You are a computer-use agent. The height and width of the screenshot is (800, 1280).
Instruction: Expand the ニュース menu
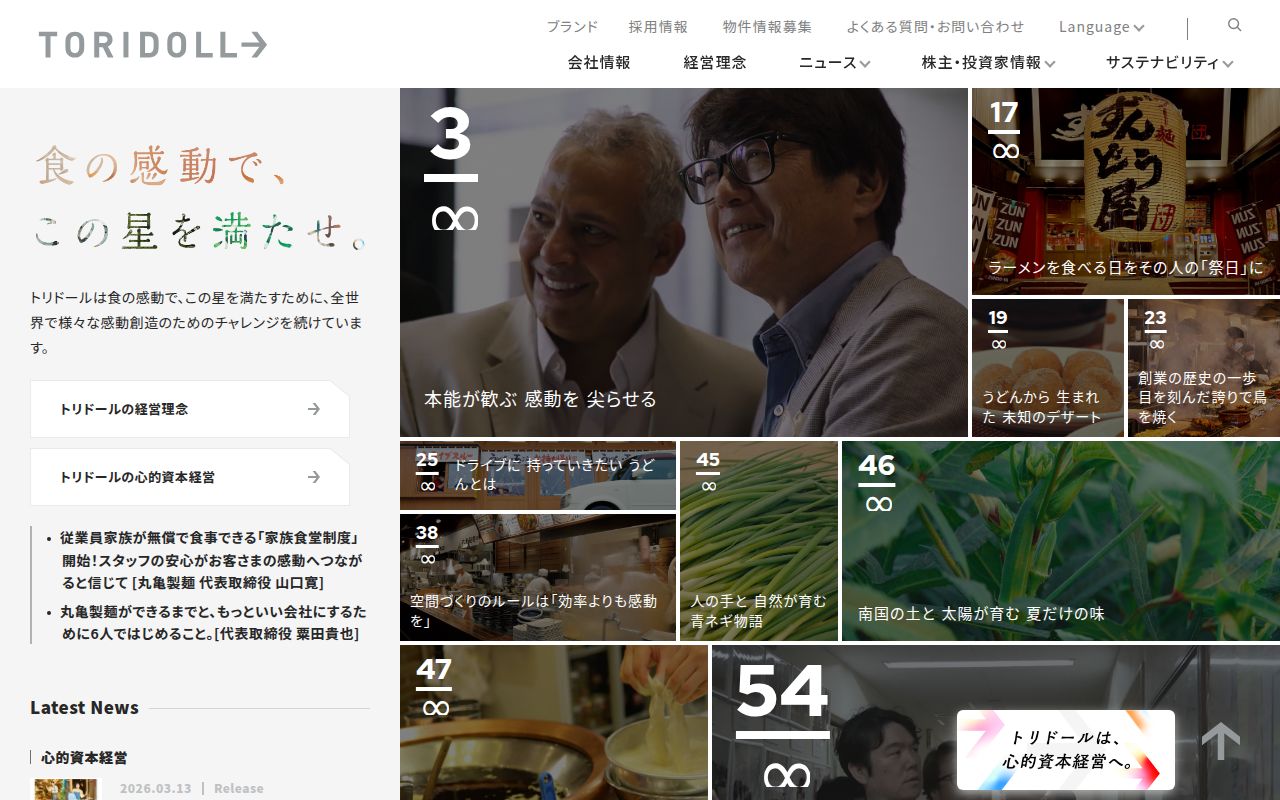(834, 62)
